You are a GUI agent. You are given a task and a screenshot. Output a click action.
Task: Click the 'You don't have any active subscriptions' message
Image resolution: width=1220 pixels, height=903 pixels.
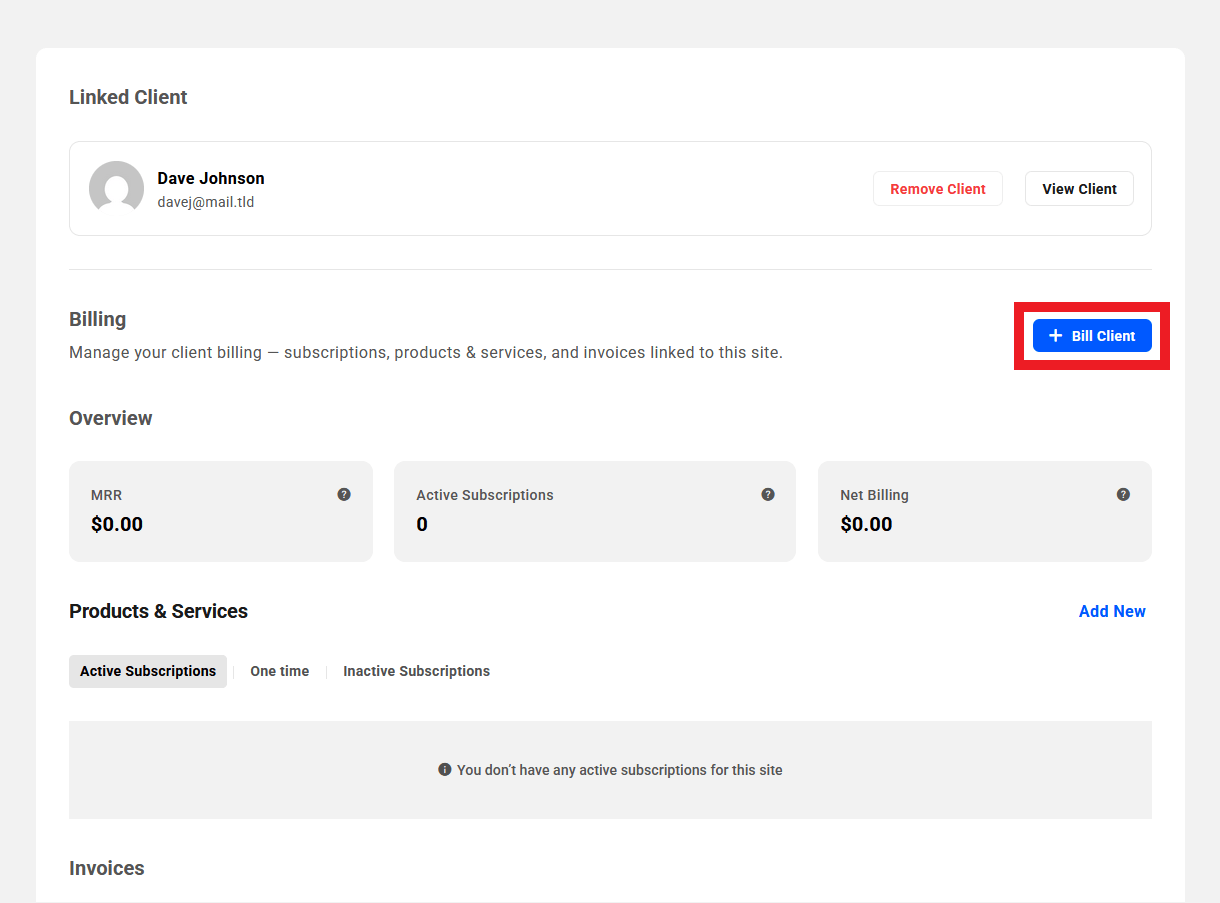pyautogui.click(x=620, y=770)
